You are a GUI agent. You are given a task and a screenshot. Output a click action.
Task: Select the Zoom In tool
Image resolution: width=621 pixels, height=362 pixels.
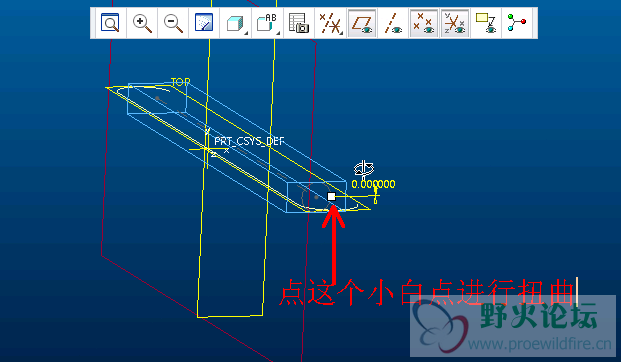click(142, 23)
